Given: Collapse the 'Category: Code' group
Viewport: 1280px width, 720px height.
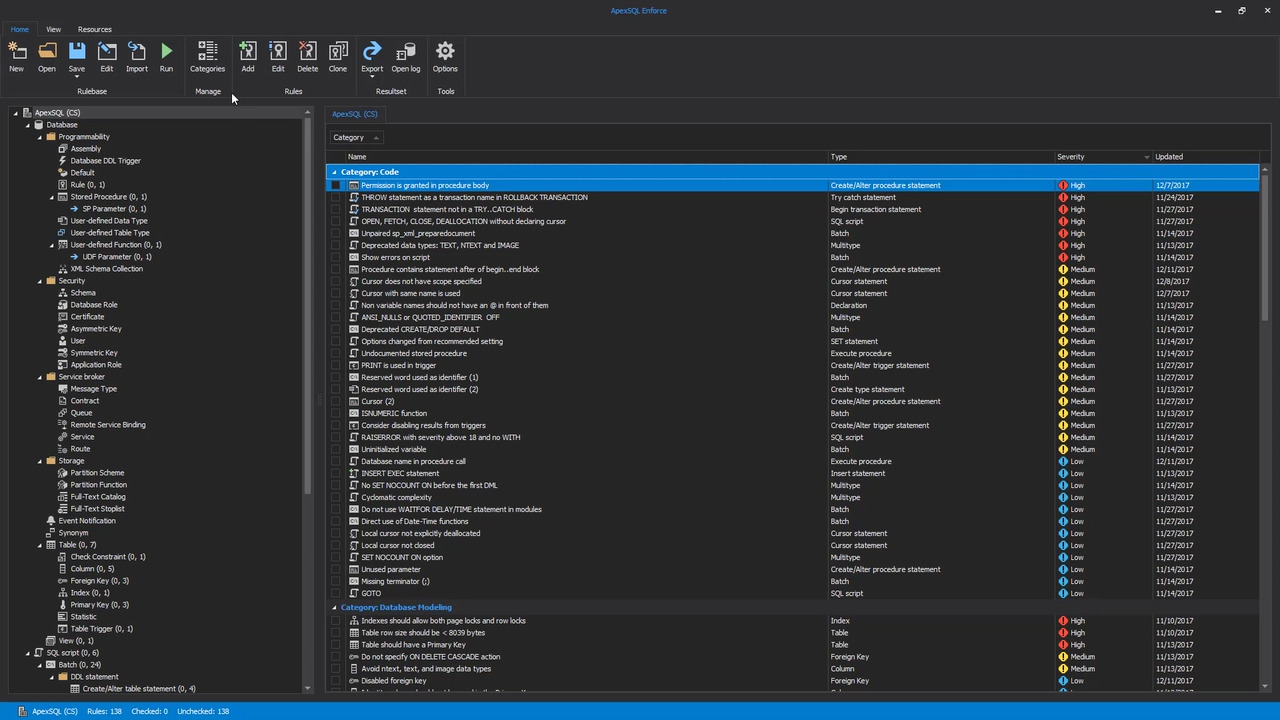Looking at the screenshot, I should 334,172.
